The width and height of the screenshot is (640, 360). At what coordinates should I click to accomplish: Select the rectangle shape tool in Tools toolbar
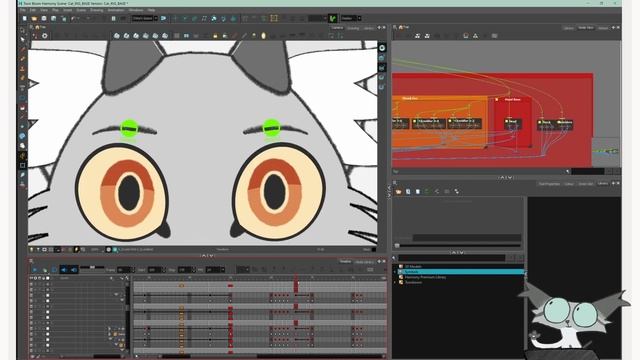22,165
